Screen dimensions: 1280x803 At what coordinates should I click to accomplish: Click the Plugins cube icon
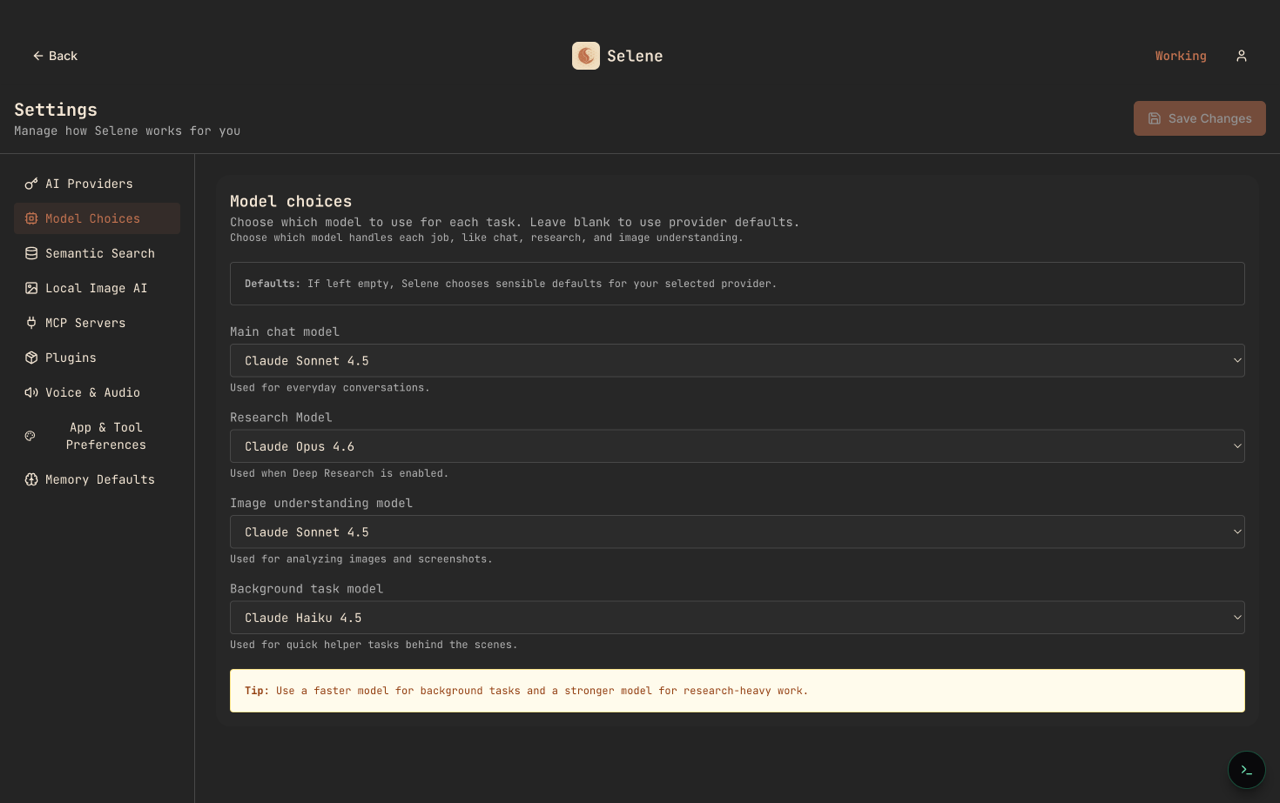30,357
